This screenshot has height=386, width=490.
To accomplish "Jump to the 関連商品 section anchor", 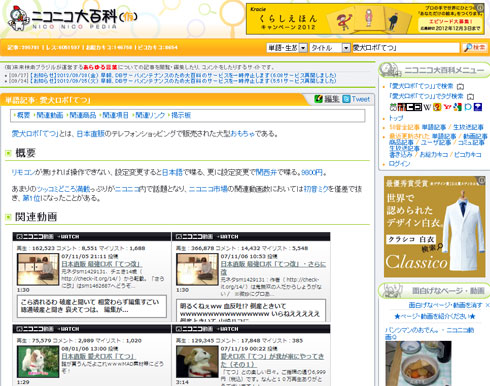I will click(83, 115).
